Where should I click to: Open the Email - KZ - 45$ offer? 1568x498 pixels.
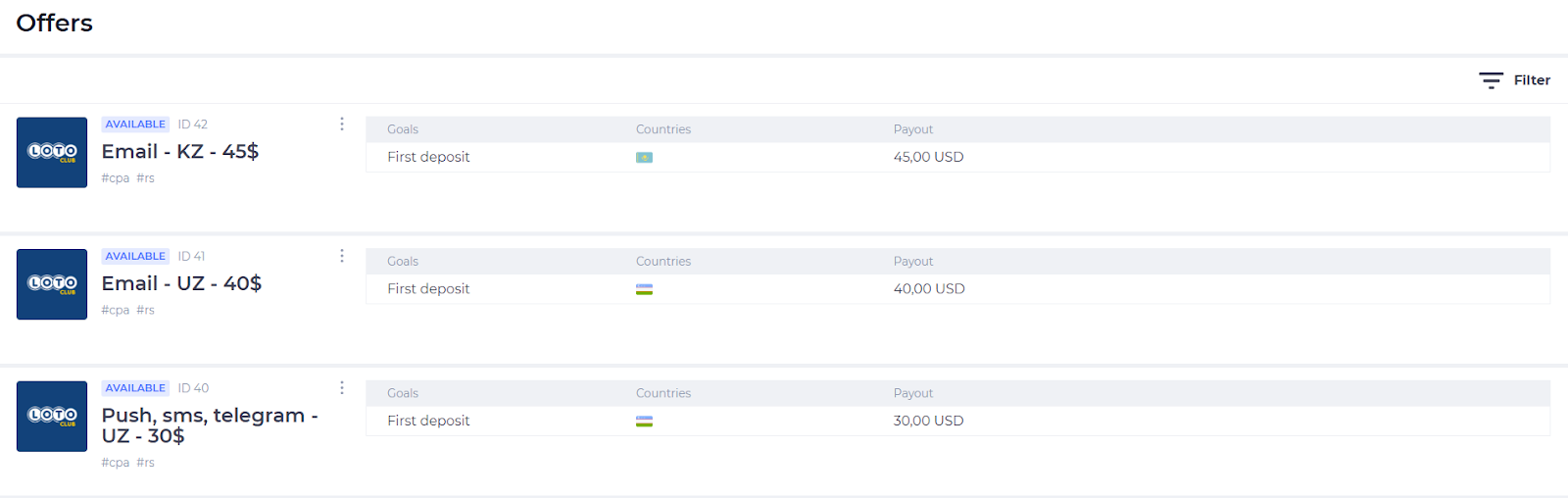[x=180, y=152]
